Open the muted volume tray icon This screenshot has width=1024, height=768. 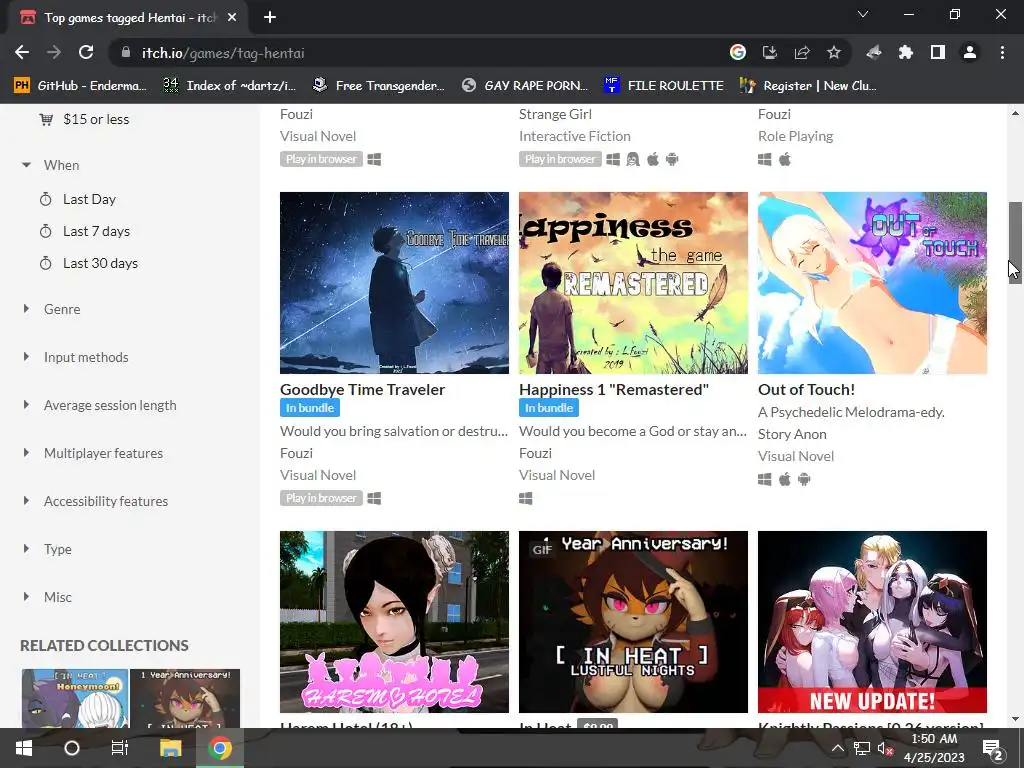tap(885, 748)
